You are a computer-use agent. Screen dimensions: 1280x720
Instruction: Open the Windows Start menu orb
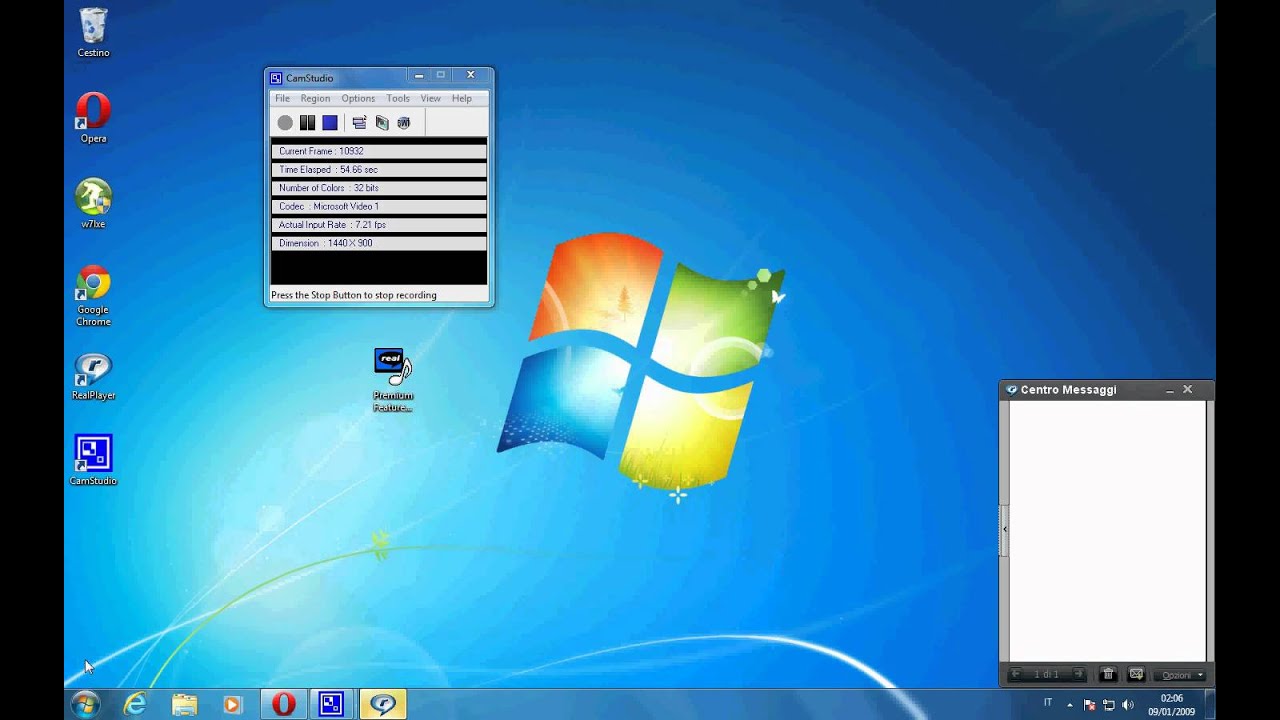[85, 704]
